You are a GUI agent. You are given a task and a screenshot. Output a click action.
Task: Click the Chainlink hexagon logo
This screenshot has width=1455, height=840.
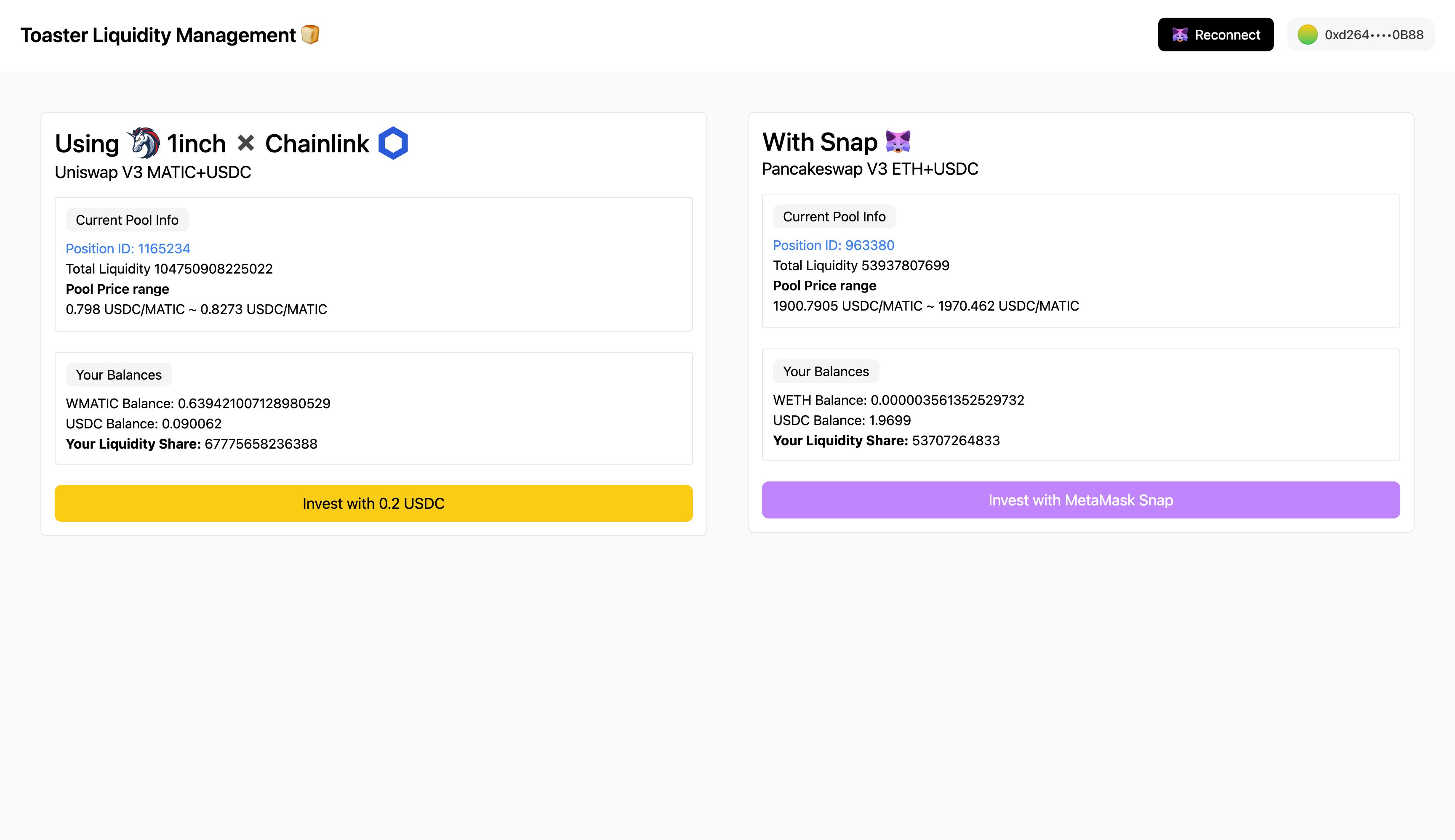393,143
